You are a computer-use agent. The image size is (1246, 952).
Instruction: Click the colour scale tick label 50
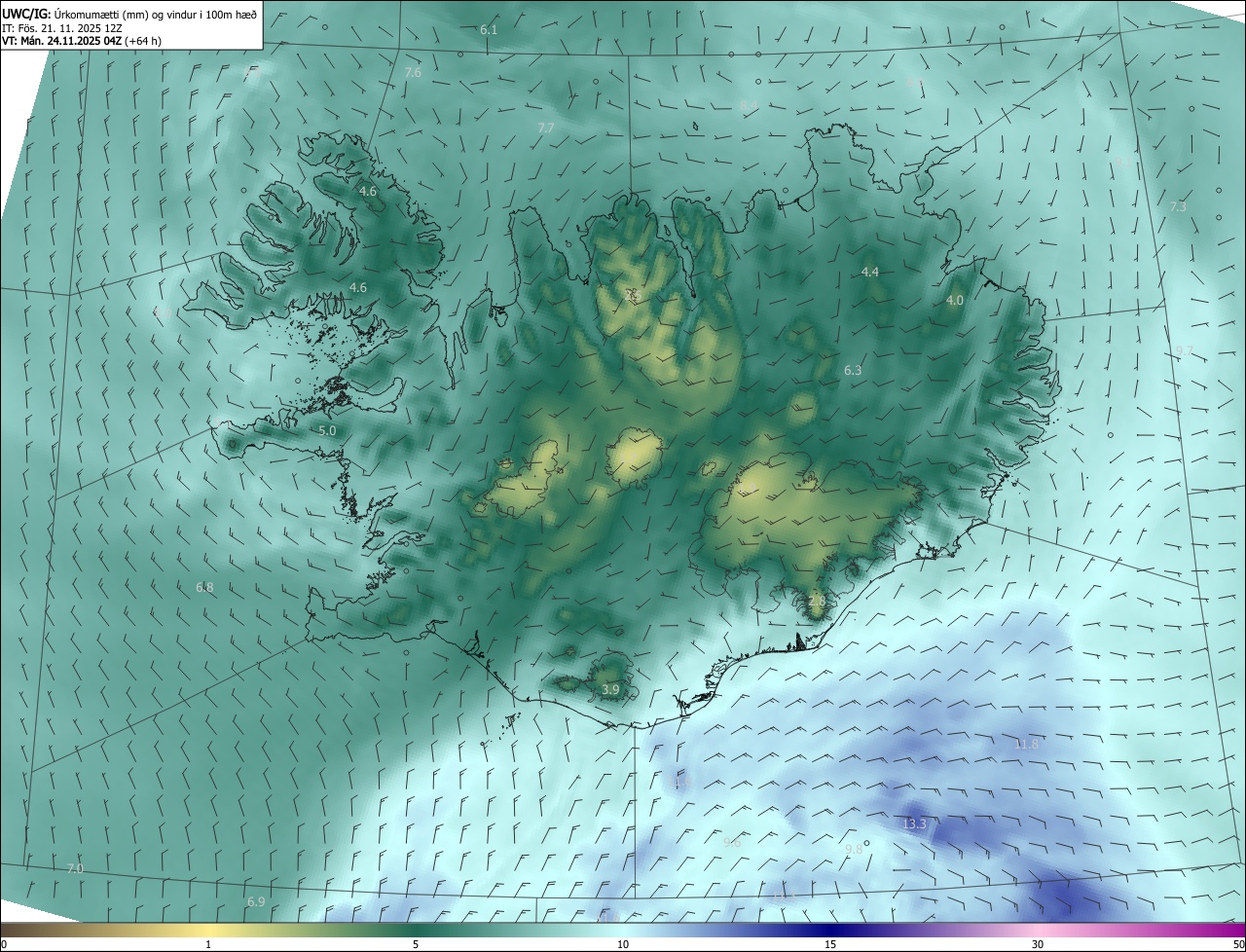(x=1238, y=944)
